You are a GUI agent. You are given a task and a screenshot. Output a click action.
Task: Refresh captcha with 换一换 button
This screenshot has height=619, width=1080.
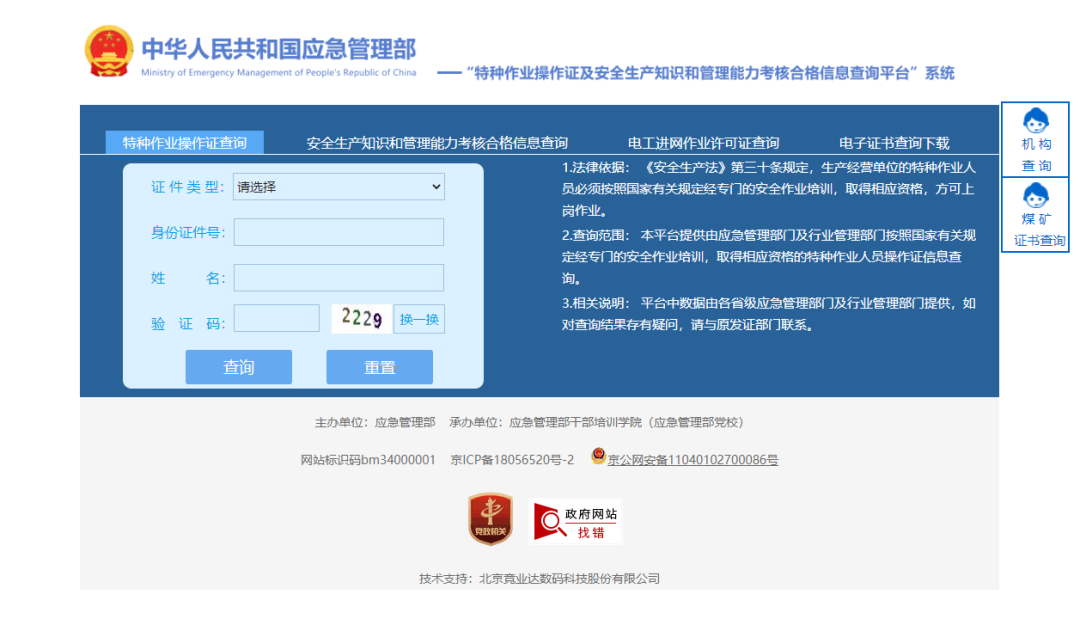pyautogui.click(x=419, y=319)
